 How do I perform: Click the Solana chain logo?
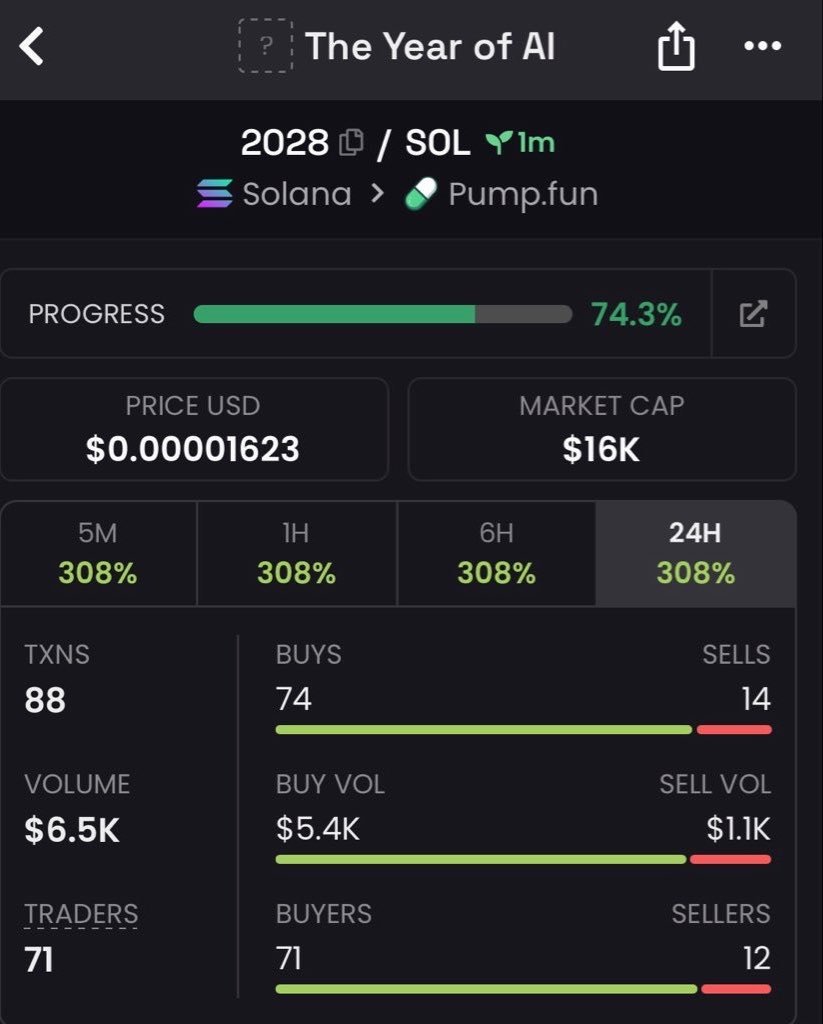point(215,194)
